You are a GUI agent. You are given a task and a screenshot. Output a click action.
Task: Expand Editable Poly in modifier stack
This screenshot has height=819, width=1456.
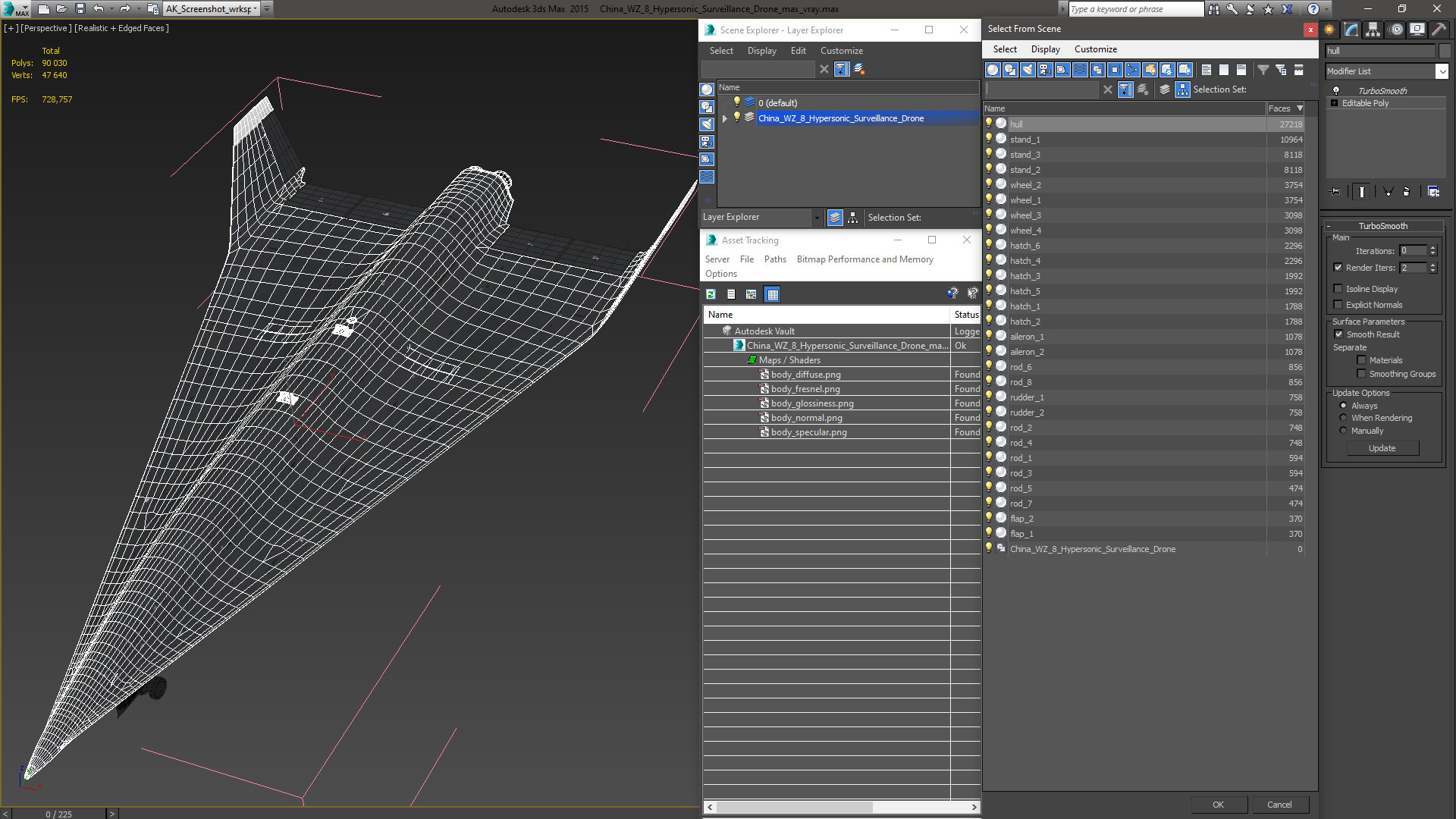1334,103
